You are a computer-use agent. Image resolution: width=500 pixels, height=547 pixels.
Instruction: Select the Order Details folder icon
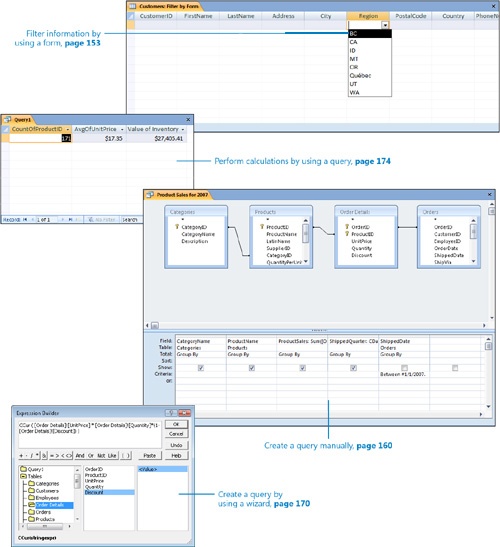coord(32,505)
